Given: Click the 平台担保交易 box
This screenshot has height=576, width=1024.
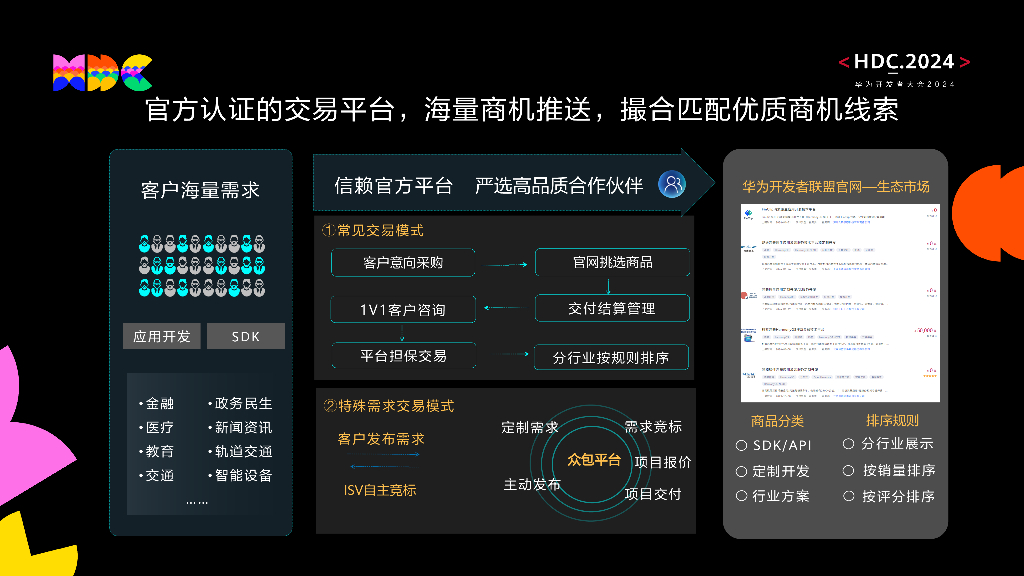Looking at the screenshot, I should click(x=403, y=356).
